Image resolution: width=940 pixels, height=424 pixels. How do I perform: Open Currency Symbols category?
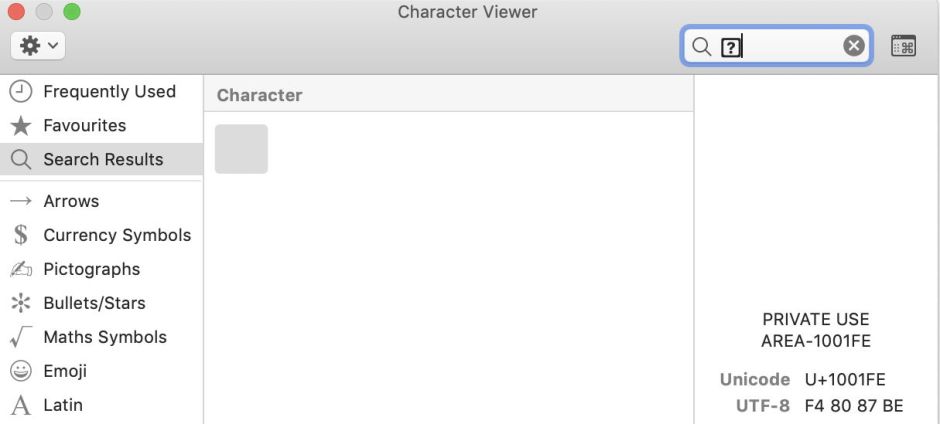(x=117, y=235)
